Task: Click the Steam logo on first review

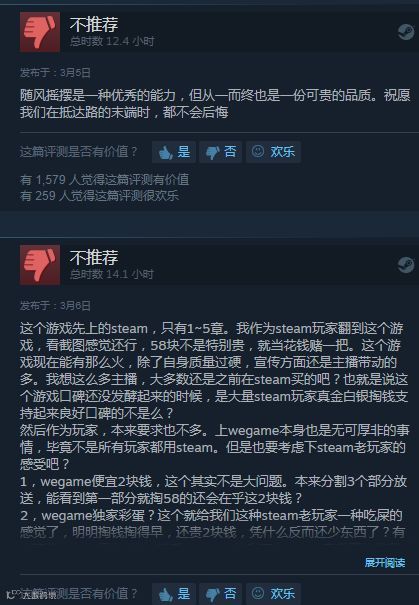Action: [406, 32]
